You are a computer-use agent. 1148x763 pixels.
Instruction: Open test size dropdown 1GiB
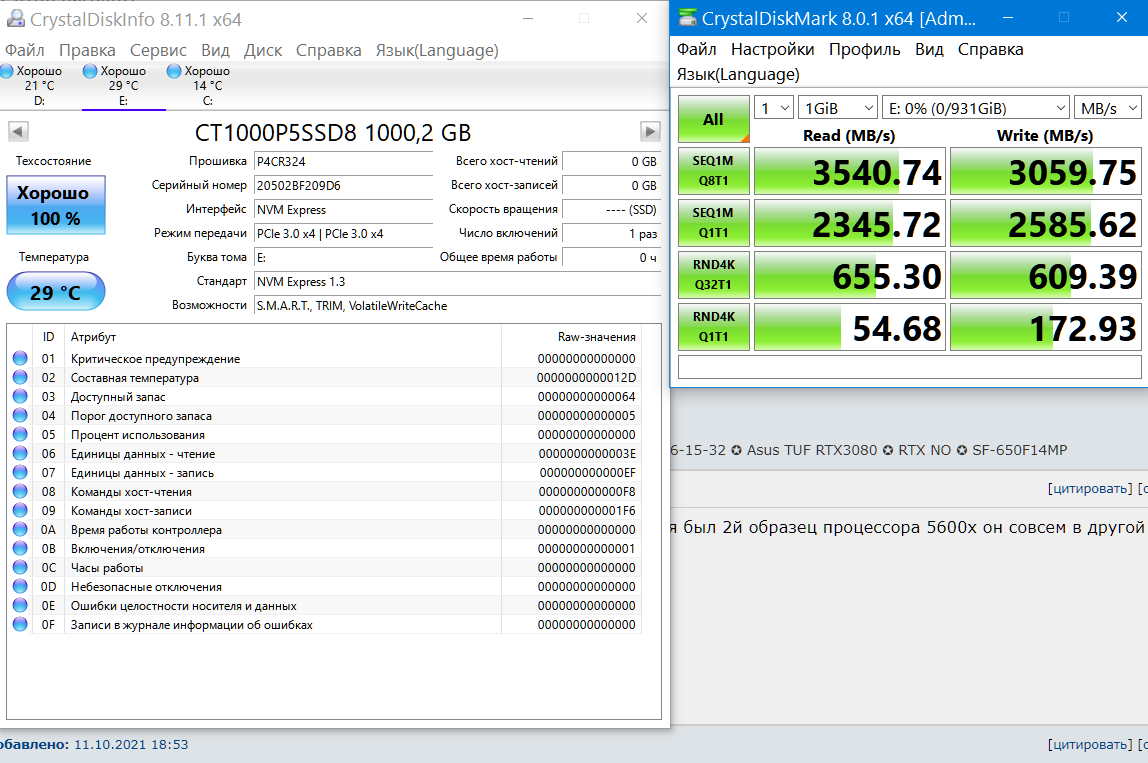[838, 108]
